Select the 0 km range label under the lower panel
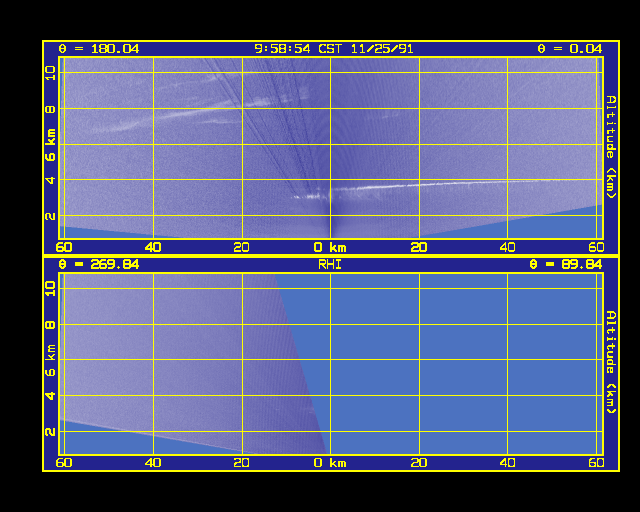This screenshot has height=512, width=640. point(330,463)
